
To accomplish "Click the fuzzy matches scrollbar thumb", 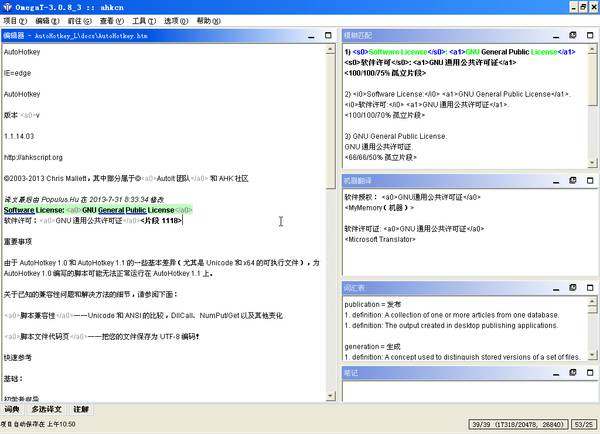I will coord(592,79).
